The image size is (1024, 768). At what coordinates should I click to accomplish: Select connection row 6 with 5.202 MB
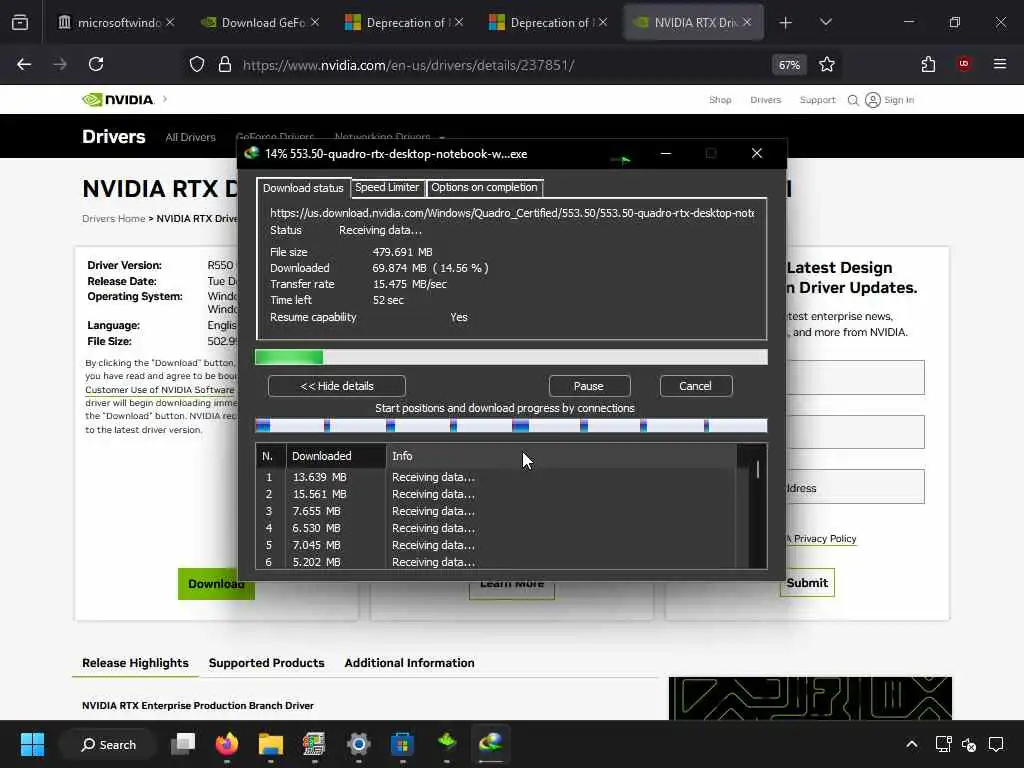(x=496, y=562)
